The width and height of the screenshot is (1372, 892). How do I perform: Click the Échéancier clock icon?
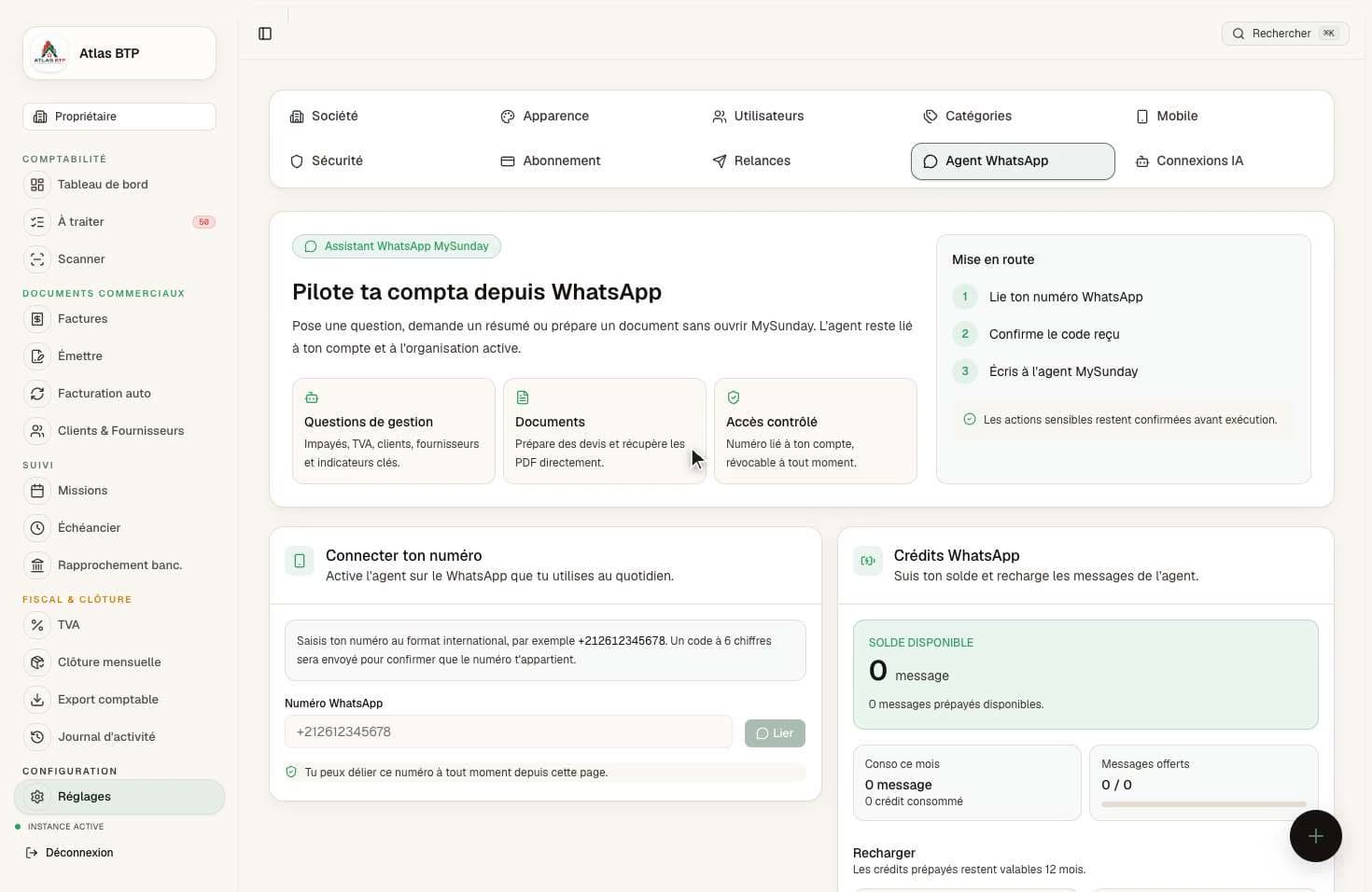[x=37, y=528]
